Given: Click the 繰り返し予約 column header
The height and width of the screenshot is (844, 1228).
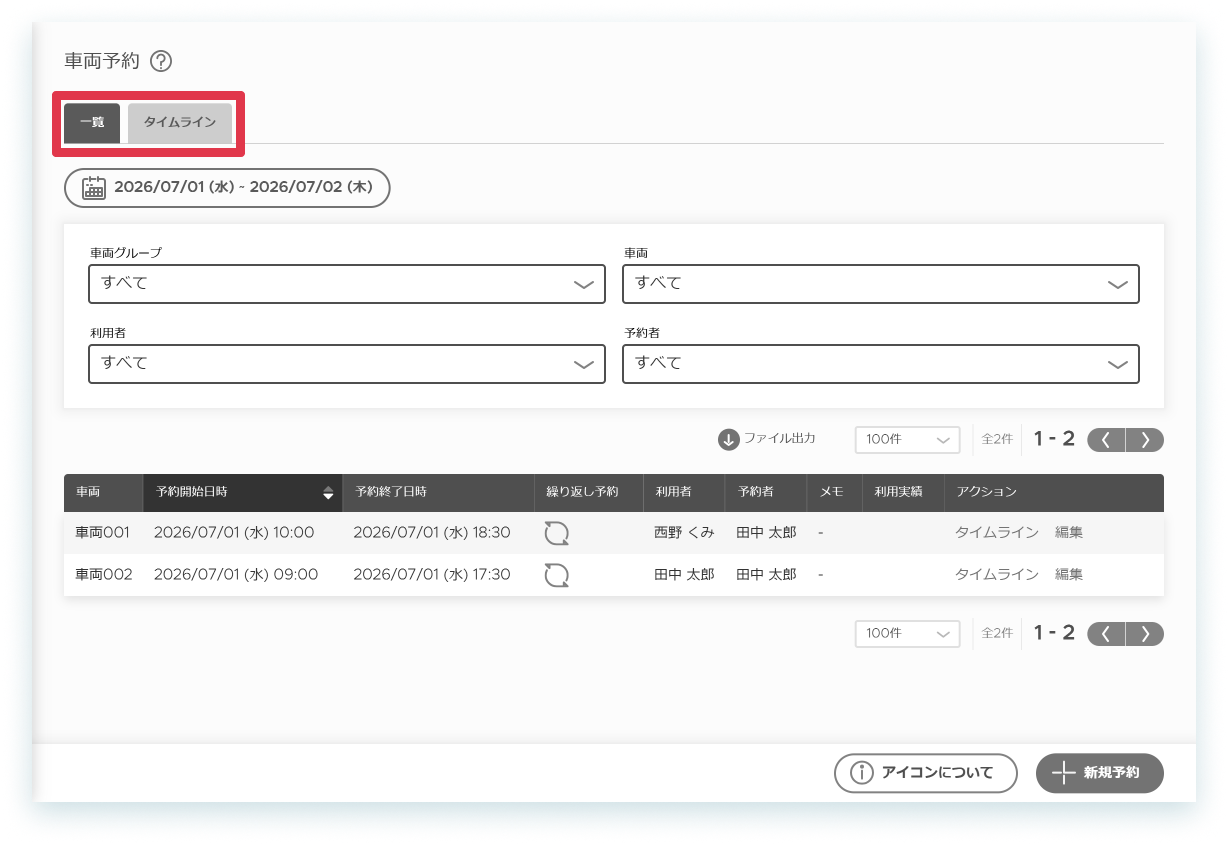Looking at the screenshot, I should pyautogui.click(x=589, y=492).
